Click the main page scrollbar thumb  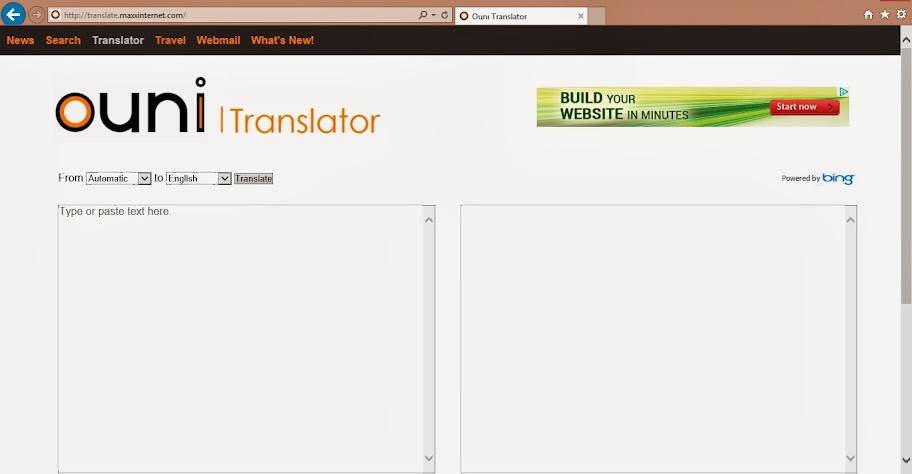[x=906, y=176]
